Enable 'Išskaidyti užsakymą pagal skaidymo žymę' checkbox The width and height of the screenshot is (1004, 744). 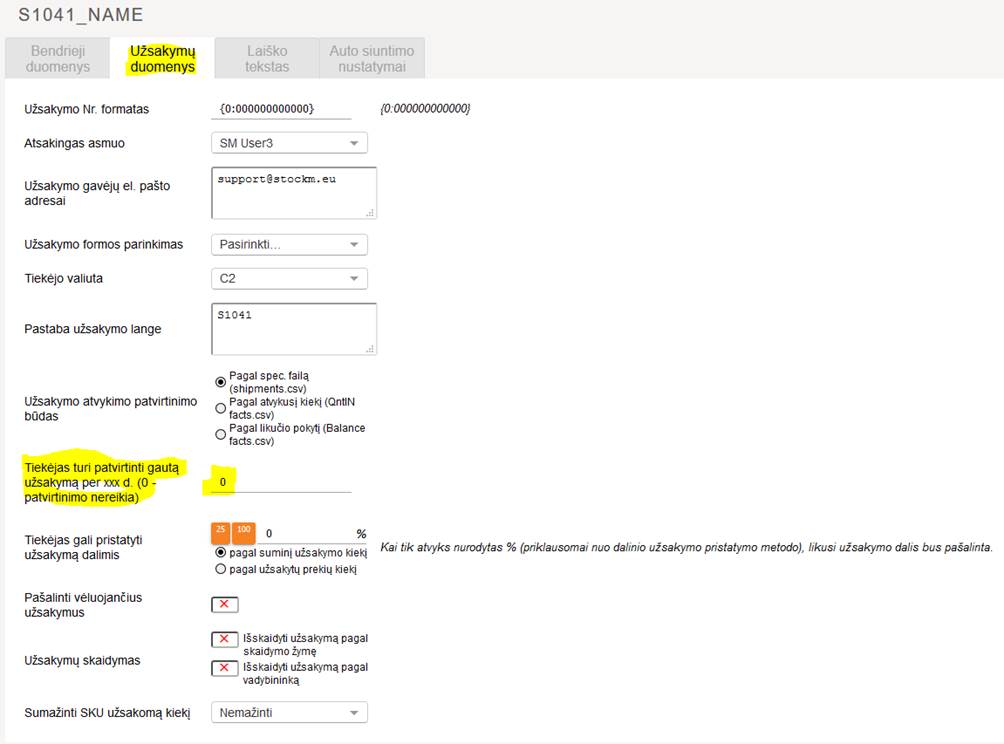[x=224, y=639]
